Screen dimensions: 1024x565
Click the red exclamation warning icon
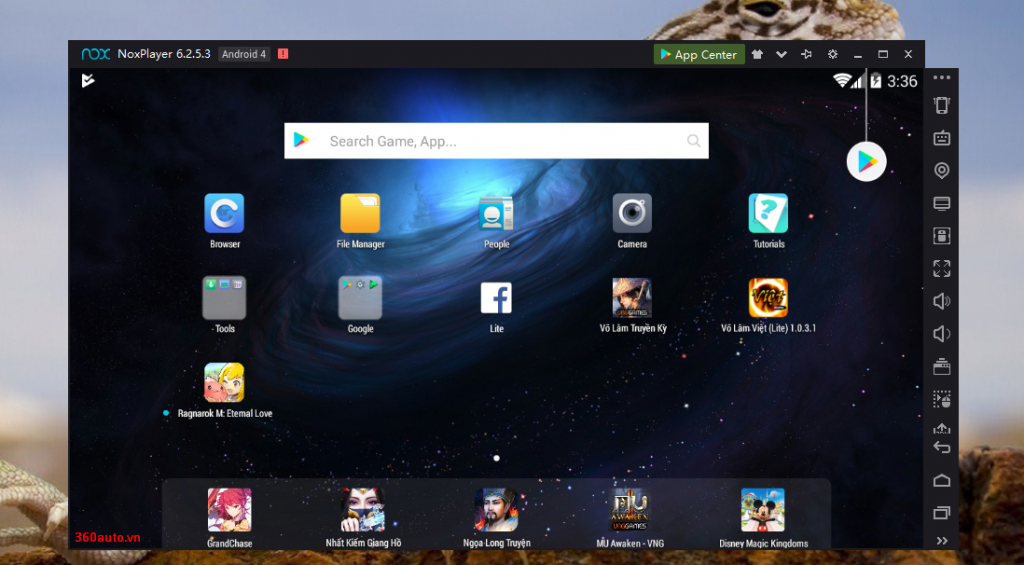click(283, 54)
